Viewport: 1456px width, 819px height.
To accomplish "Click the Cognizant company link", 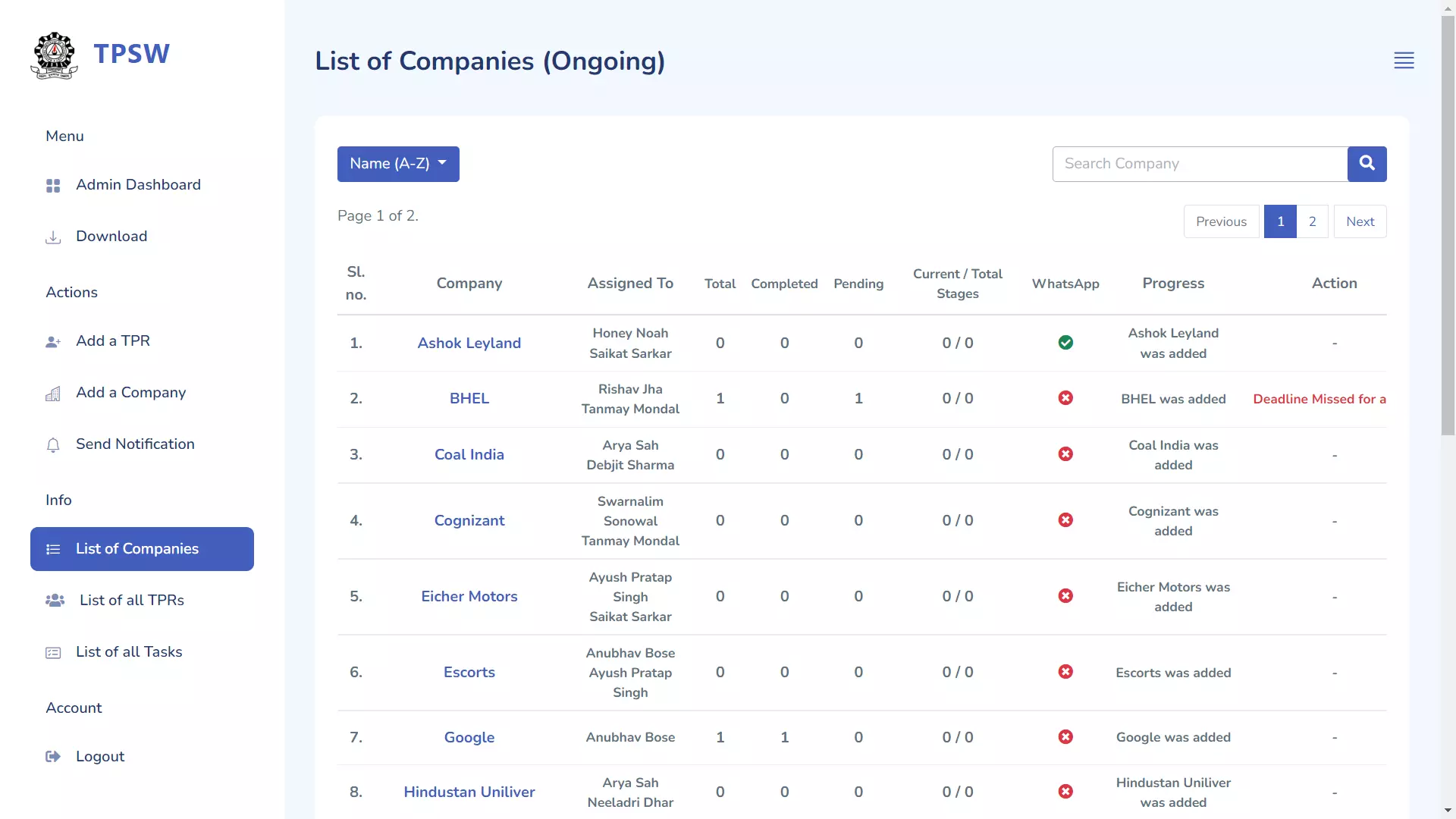I will 469,520.
